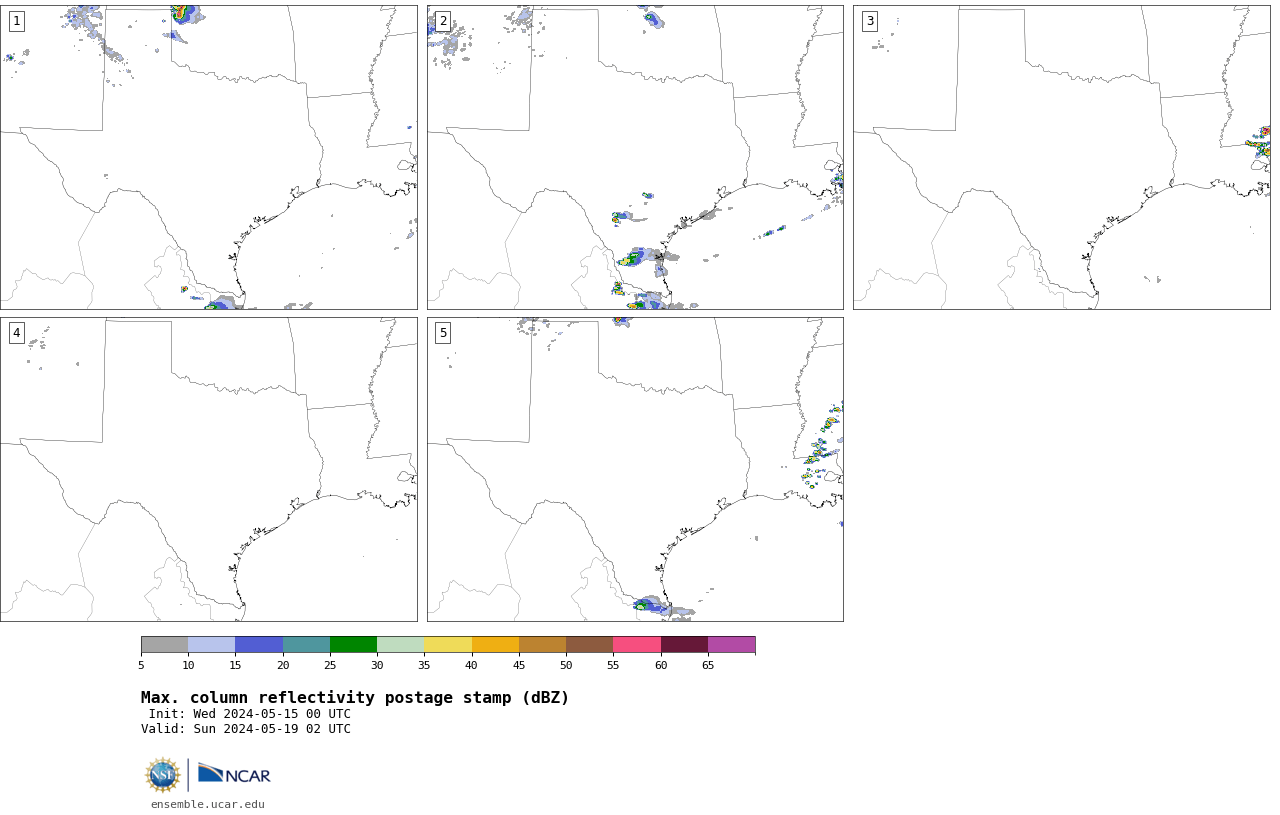Screen dimensions: 1280x815
Task: Select the brown 50-55 dBZ swatch
Action: [589, 644]
